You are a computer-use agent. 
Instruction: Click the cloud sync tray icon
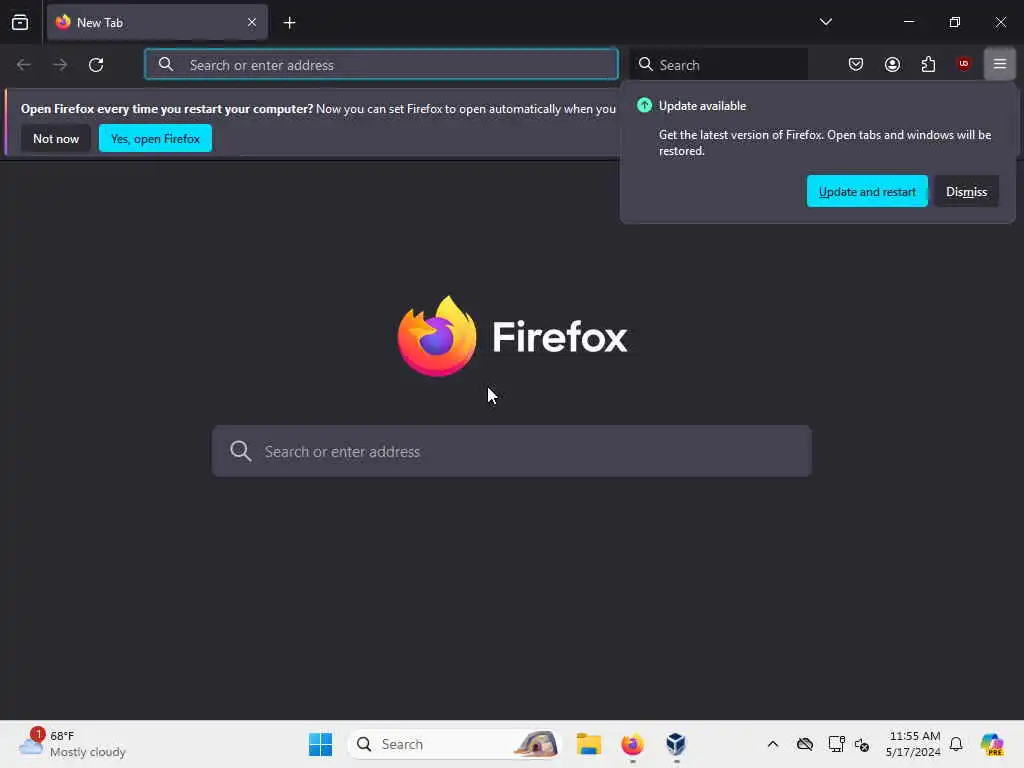pos(805,744)
